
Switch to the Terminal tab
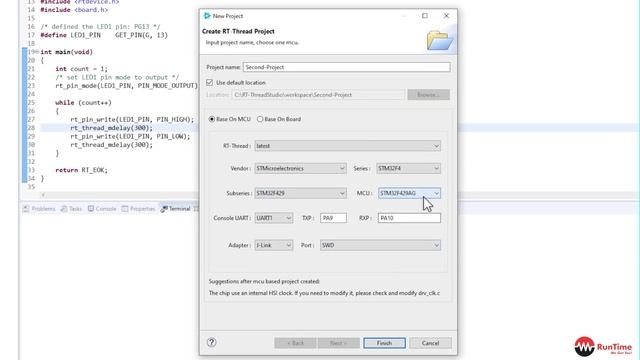[x=176, y=209]
